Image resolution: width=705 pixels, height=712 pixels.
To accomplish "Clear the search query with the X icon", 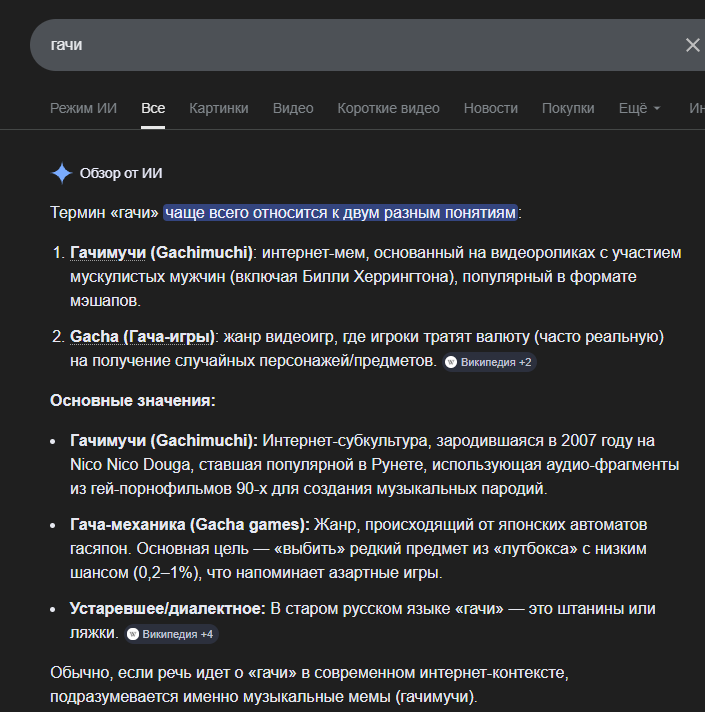I will coord(692,45).
